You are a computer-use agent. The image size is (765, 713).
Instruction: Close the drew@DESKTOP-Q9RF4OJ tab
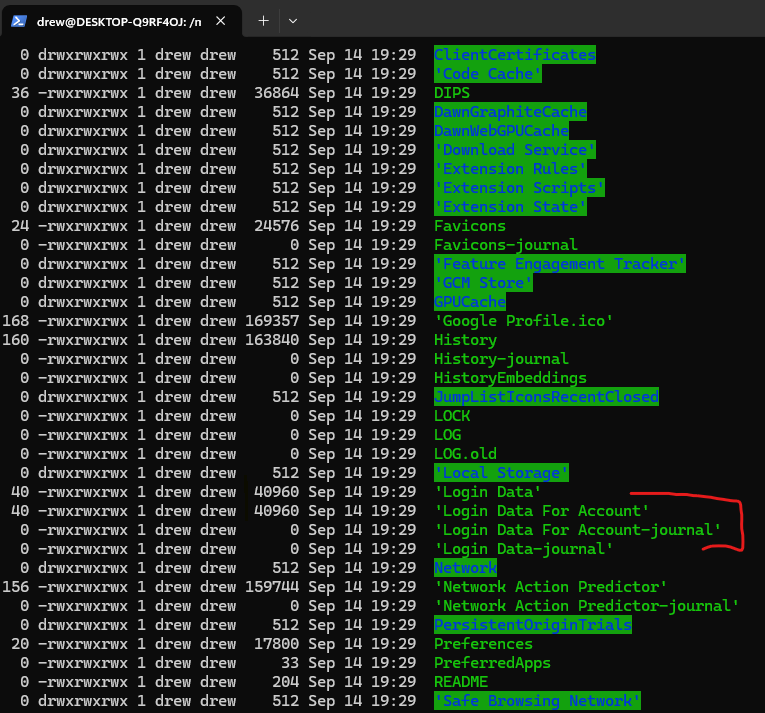pyautogui.click(x=221, y=21)
